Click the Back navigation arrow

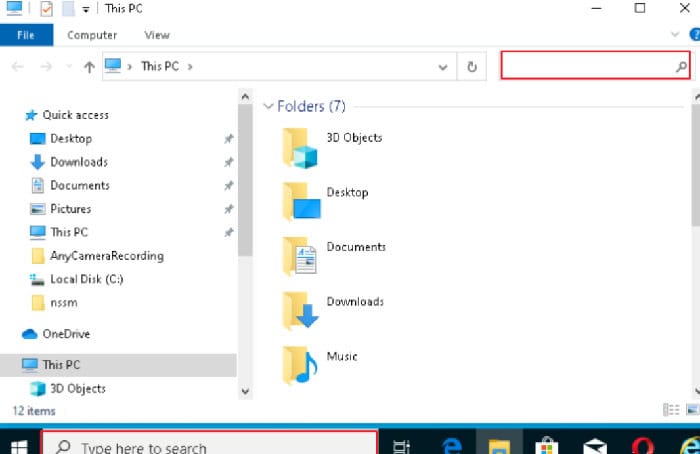[x=17, y=67]
